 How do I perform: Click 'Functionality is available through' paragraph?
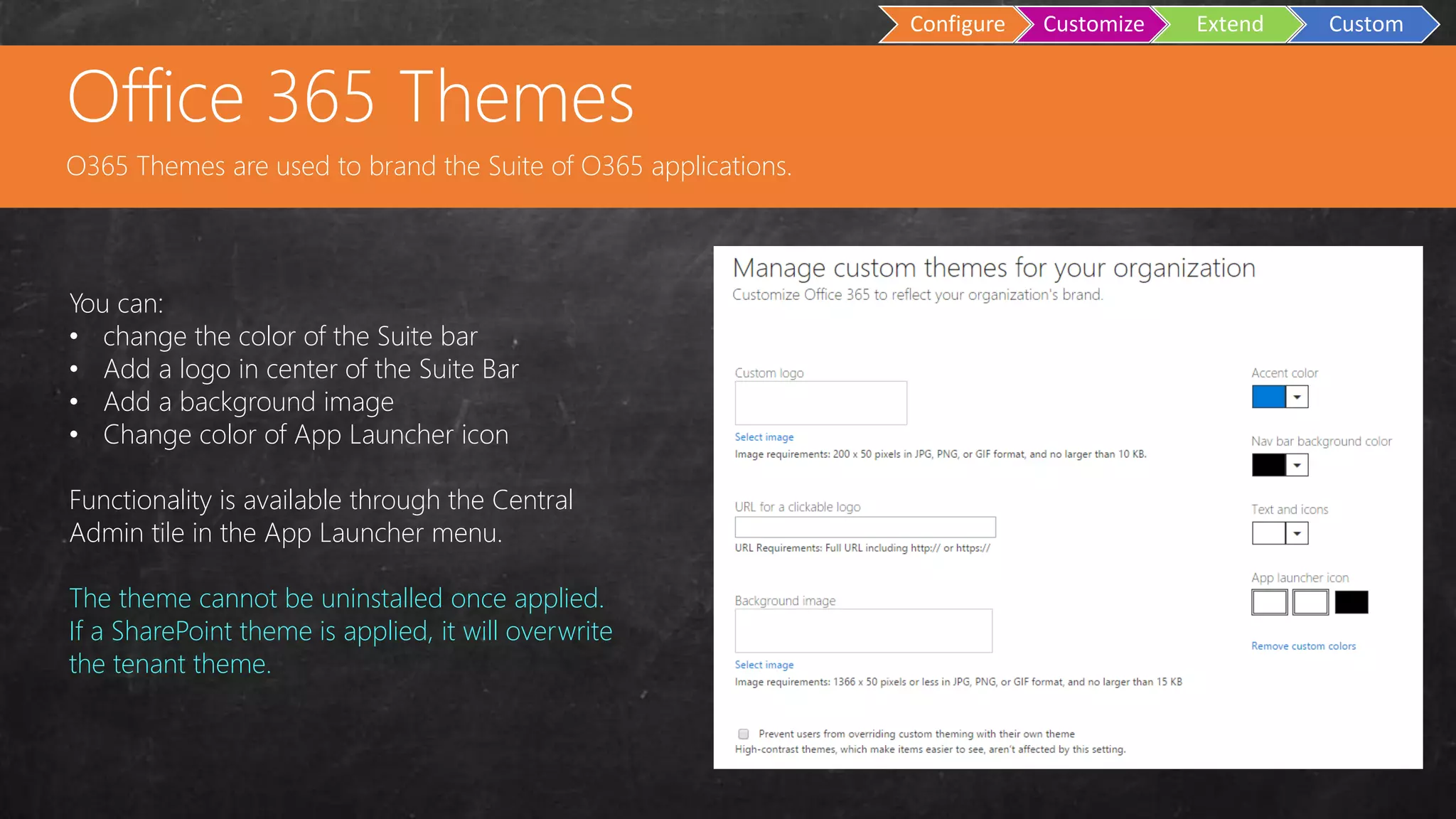tap(321, 517)
